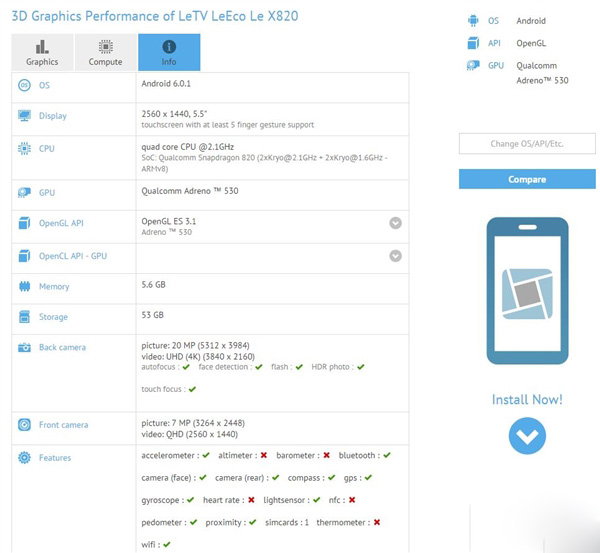Click the wifi green checkmark
600x553 pixels.
pyautogui.click(x=167, y=544)
